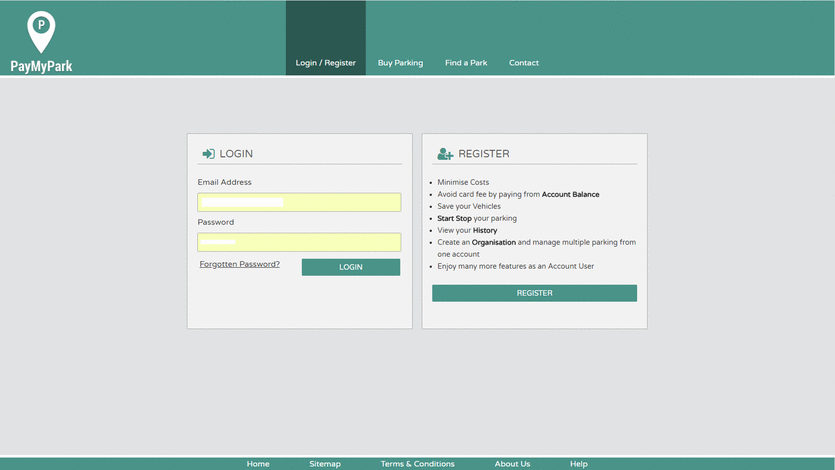Click the PayMyPark map pin logo

tap(41, 31)
